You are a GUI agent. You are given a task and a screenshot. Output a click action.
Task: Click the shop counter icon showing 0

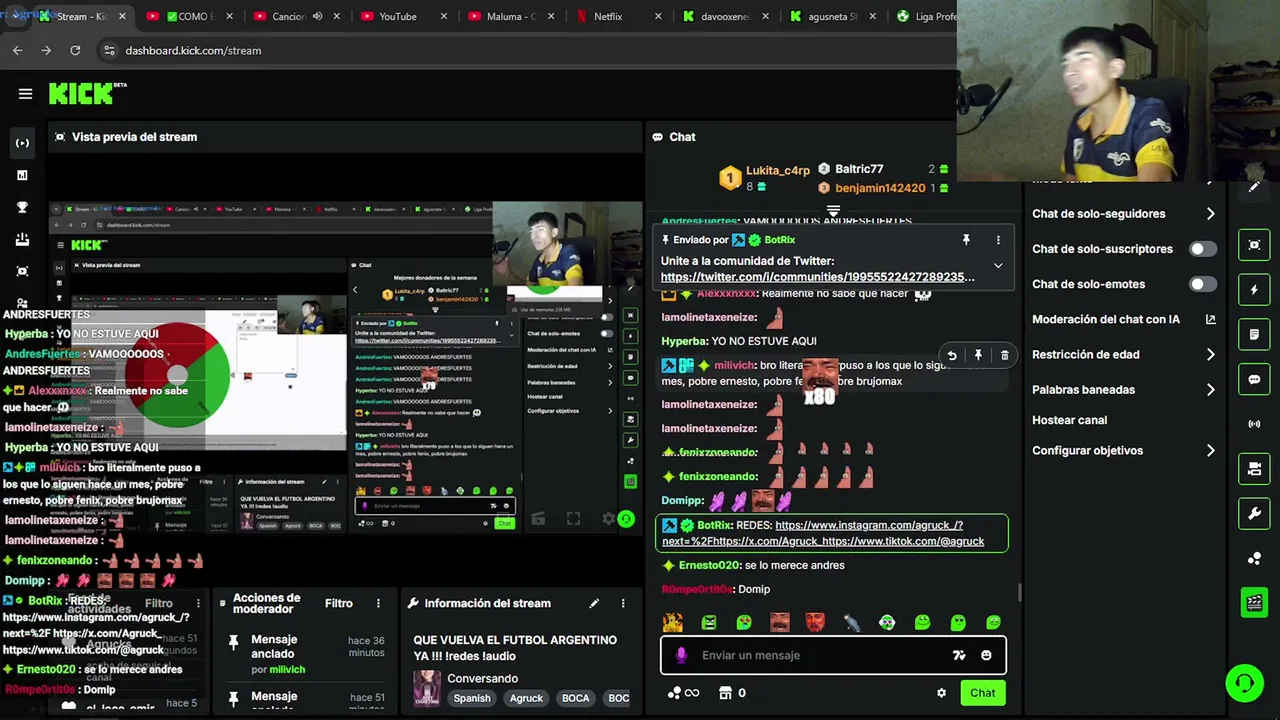[733, 693]
